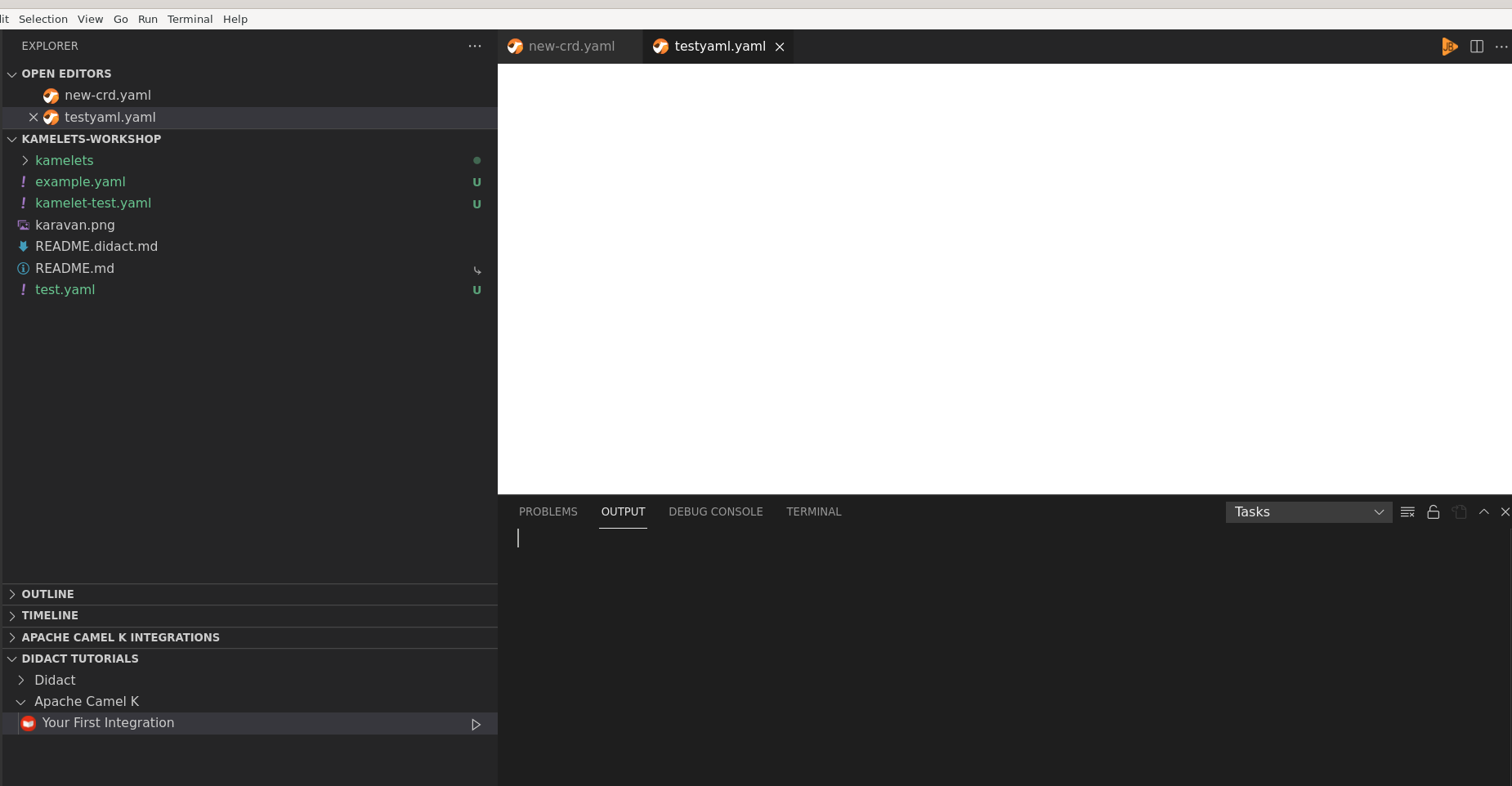Toggle lock scrolling in the Output panel
Viewport: 1512px width, 786px height.
1433,511
